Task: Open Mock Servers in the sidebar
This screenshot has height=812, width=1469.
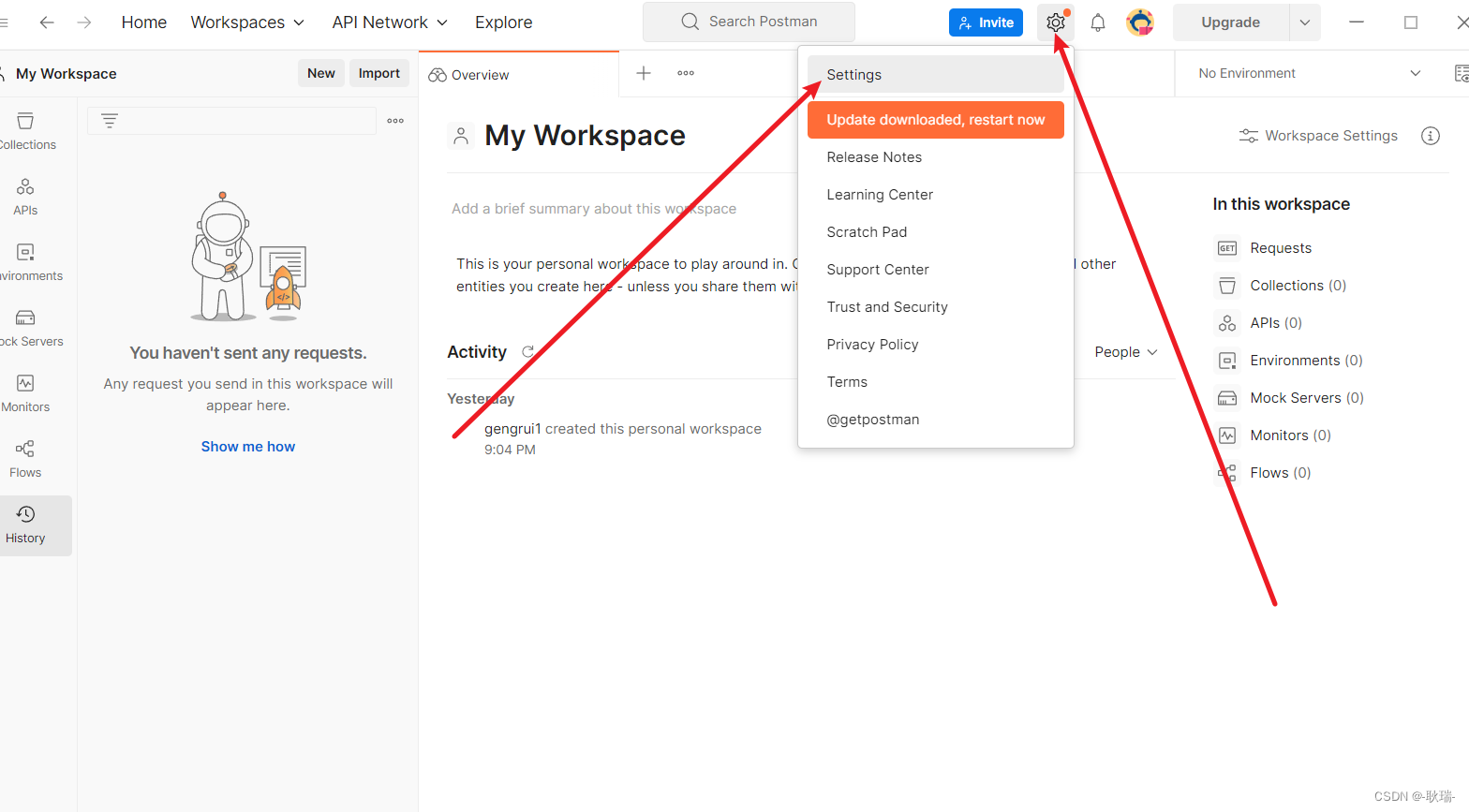Action: [x=26, y=328]
